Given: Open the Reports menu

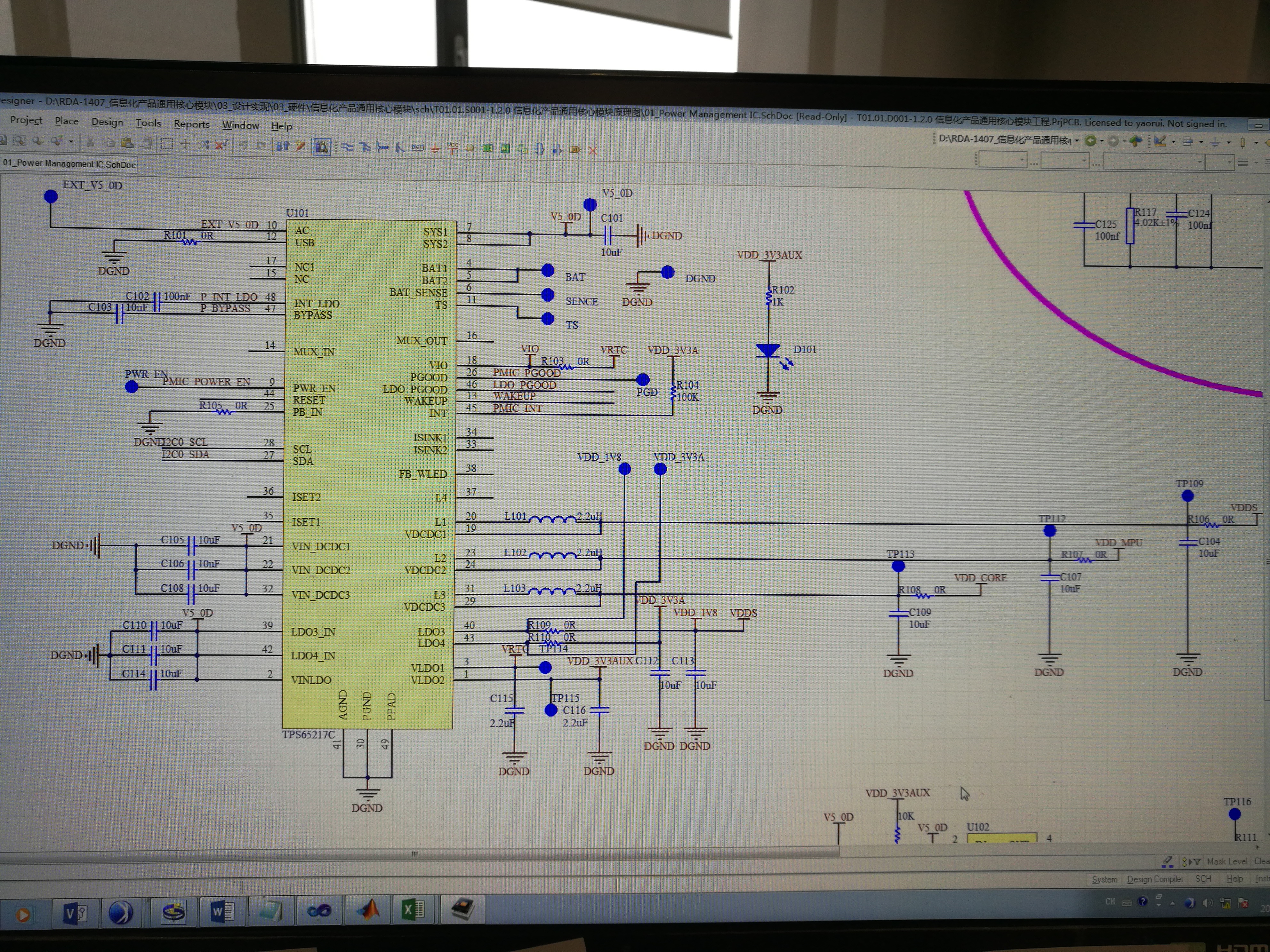Looking at the screenshot, I should pyautogui.click(x=191, y=124).
